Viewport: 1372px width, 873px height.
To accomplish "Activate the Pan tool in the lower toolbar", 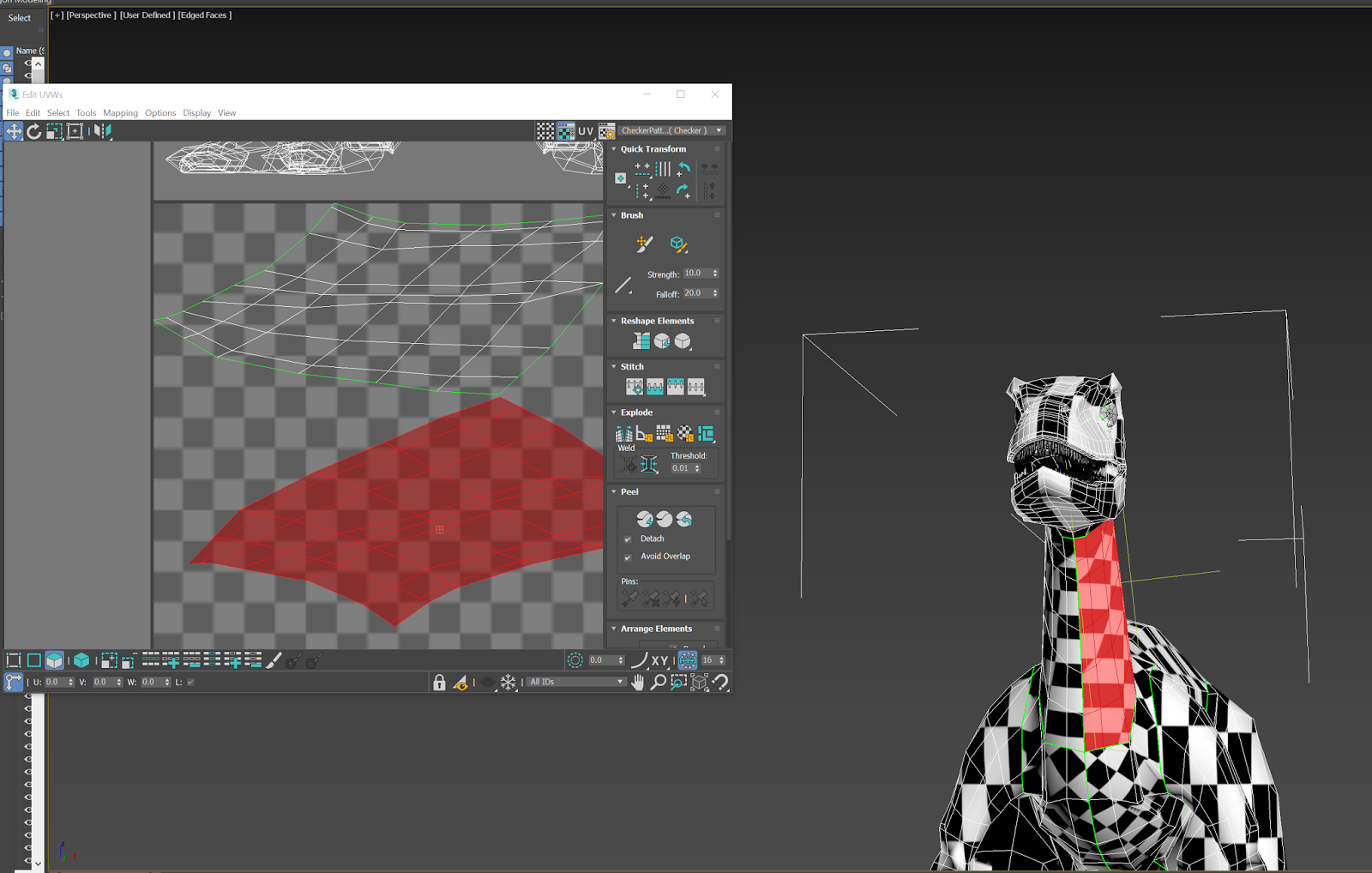I will point(638,683).
